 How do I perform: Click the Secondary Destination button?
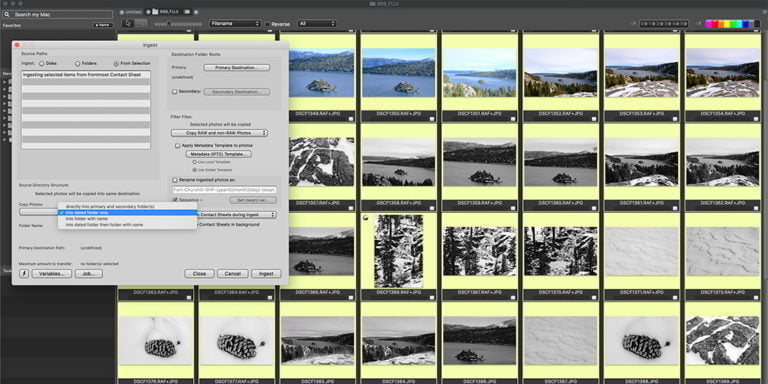point(237,92)
